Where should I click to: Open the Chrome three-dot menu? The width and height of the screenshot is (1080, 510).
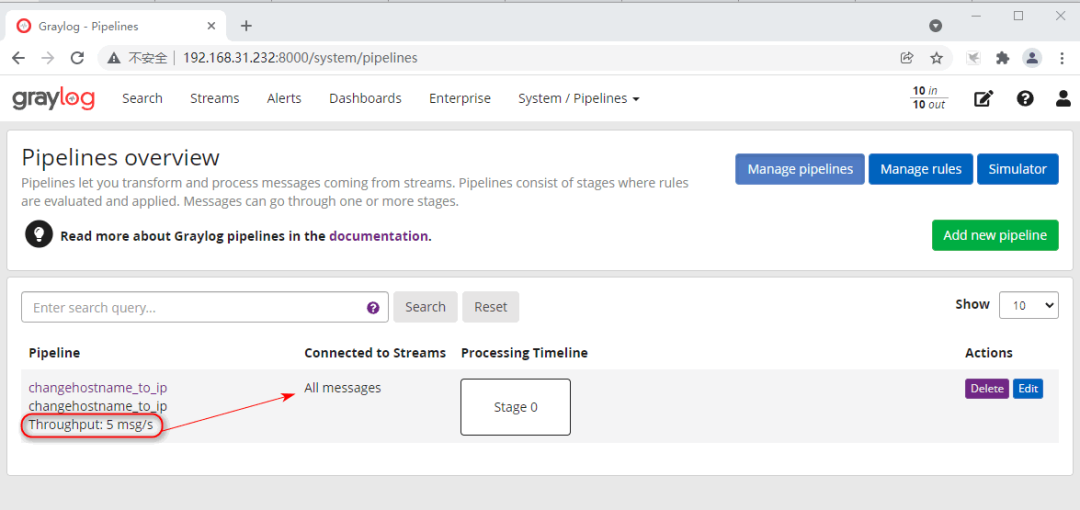point(1062,58)
